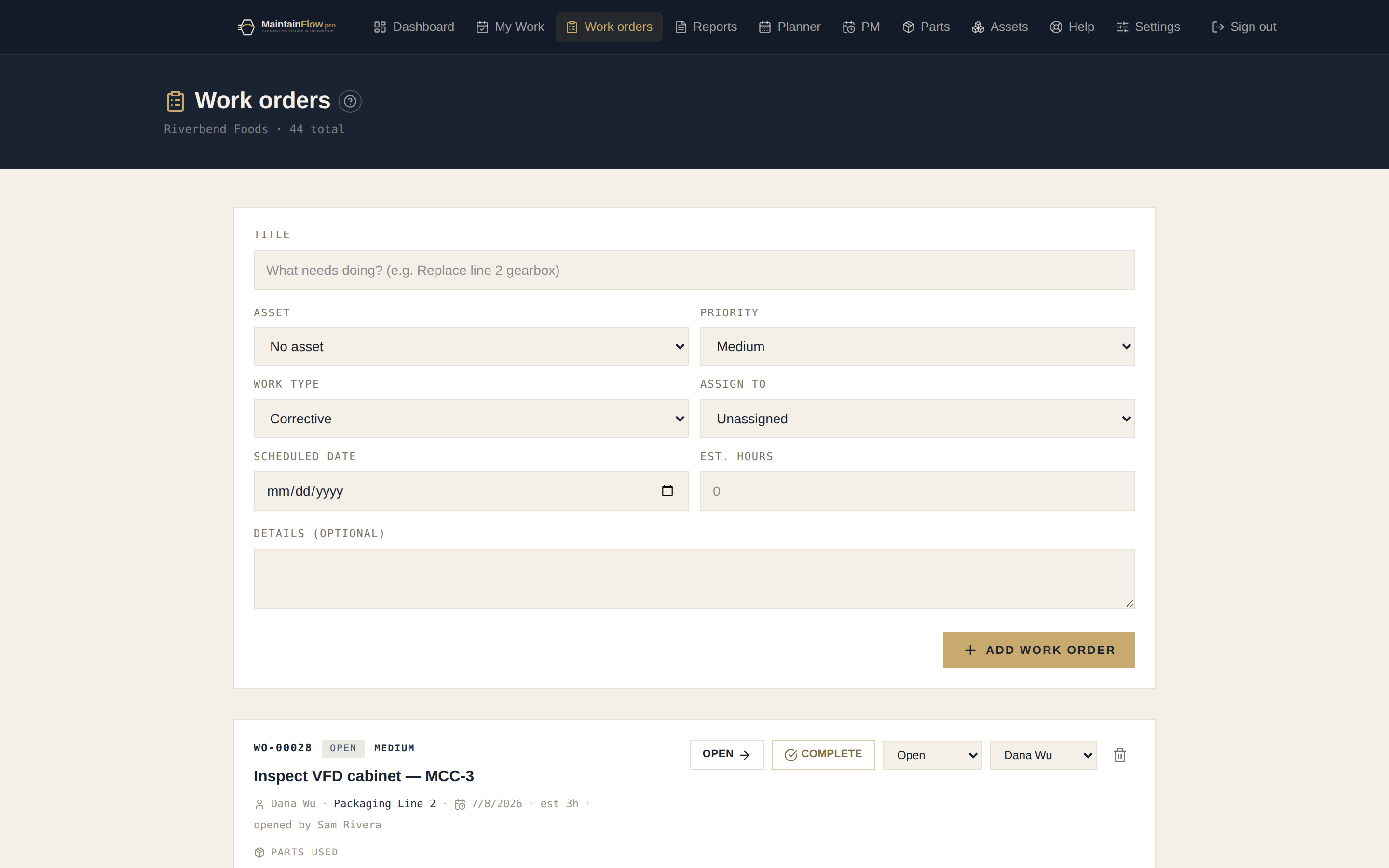
Task: Open the Dana Wu assignee dropdown
Action: tap(1042, 755)
